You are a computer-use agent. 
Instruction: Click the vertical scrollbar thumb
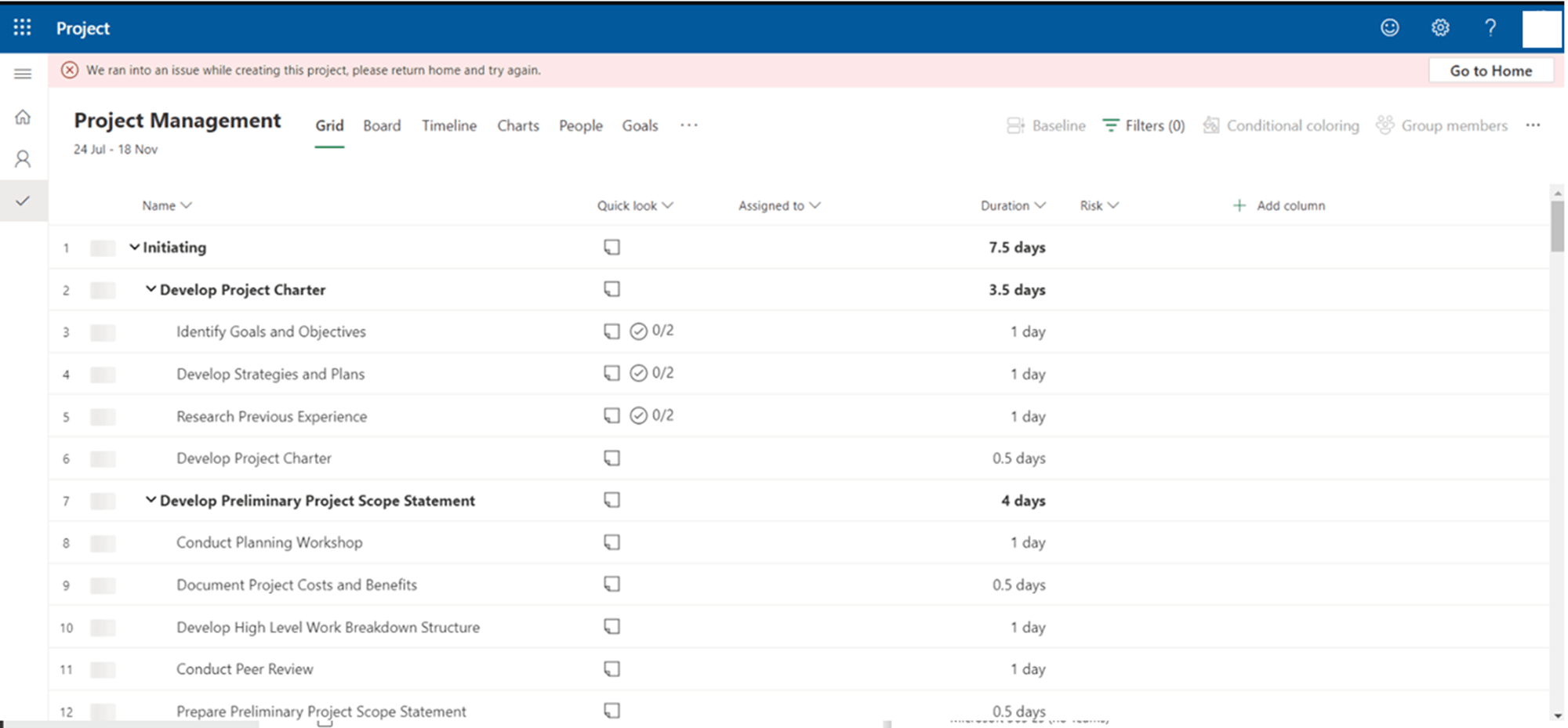pyautogui.click(x=1557, y=226)
